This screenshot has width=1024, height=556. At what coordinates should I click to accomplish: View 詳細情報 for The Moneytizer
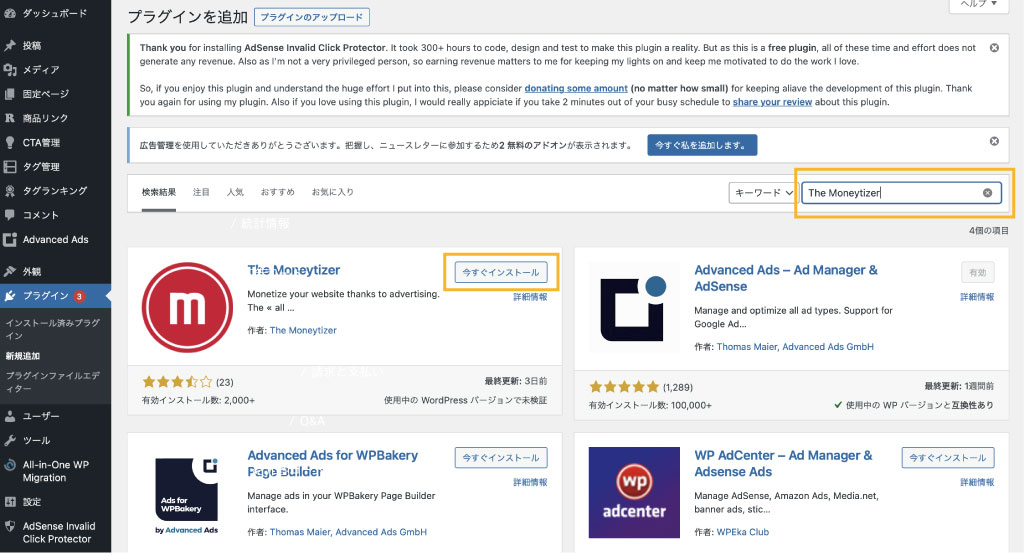point(530,297)
